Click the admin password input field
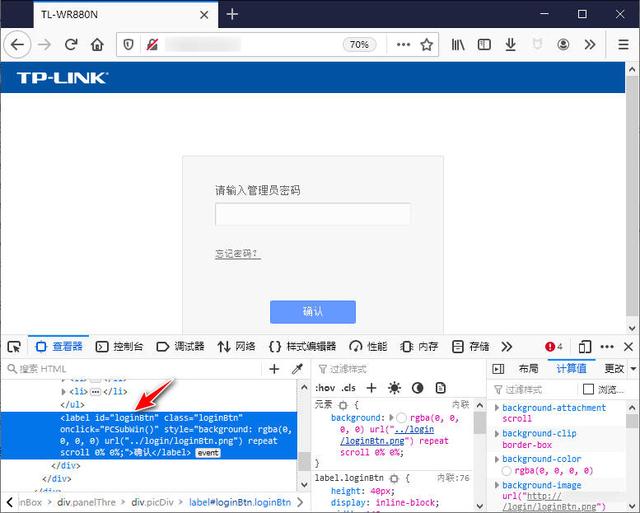This screenshot has width=640, height=513. (x=313, y=214)
